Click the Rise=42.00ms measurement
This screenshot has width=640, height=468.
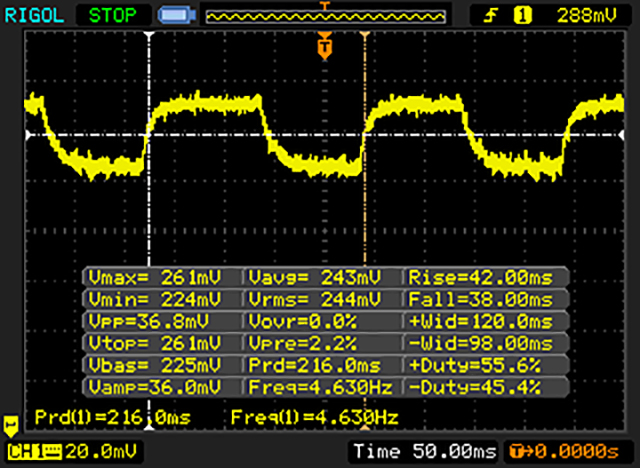(480, 278)
